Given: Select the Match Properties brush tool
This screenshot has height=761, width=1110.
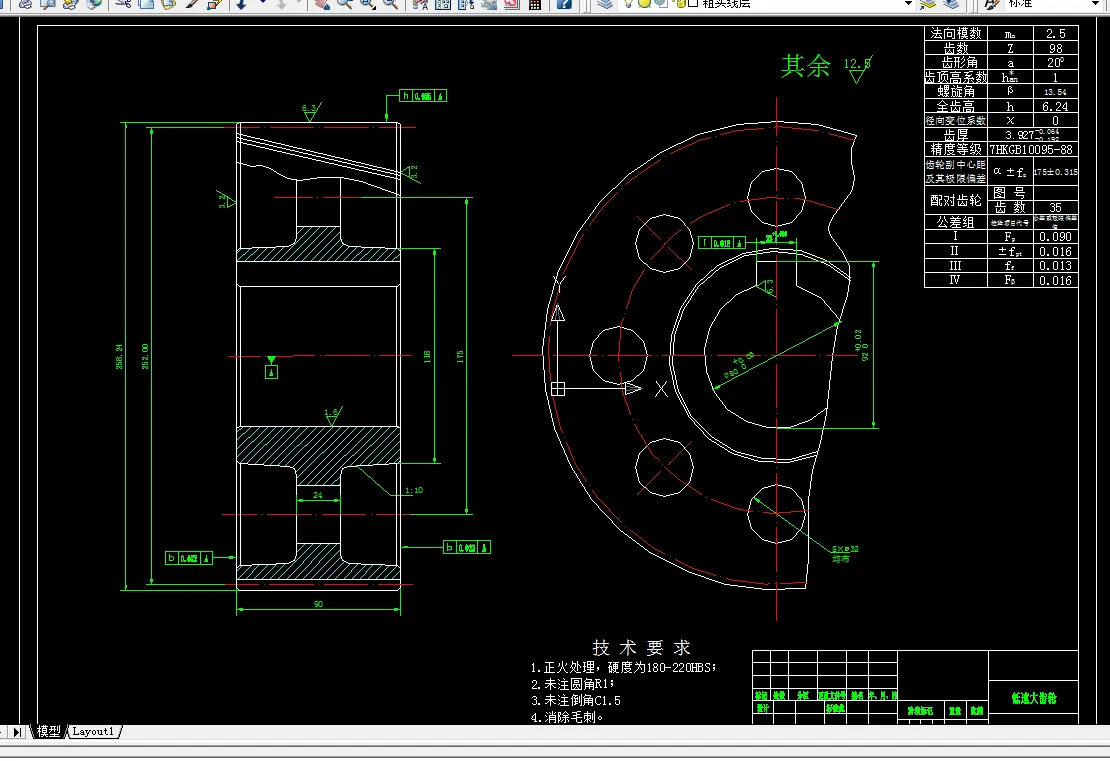Looking at the screenshot, I should (191, 4).
